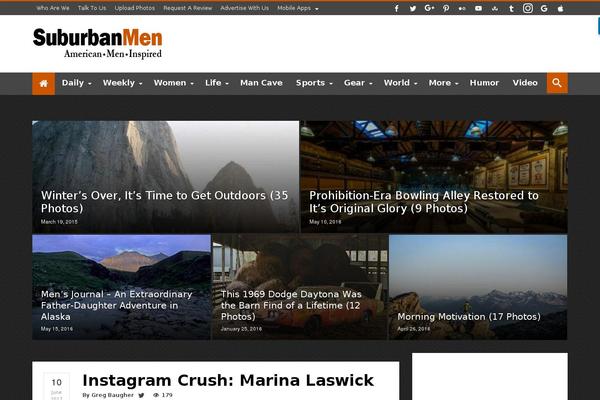Image resolution: width=600 pixels, height=400 pixels.
Task: Open the Who Are We link
Action: tap(53, 8)
